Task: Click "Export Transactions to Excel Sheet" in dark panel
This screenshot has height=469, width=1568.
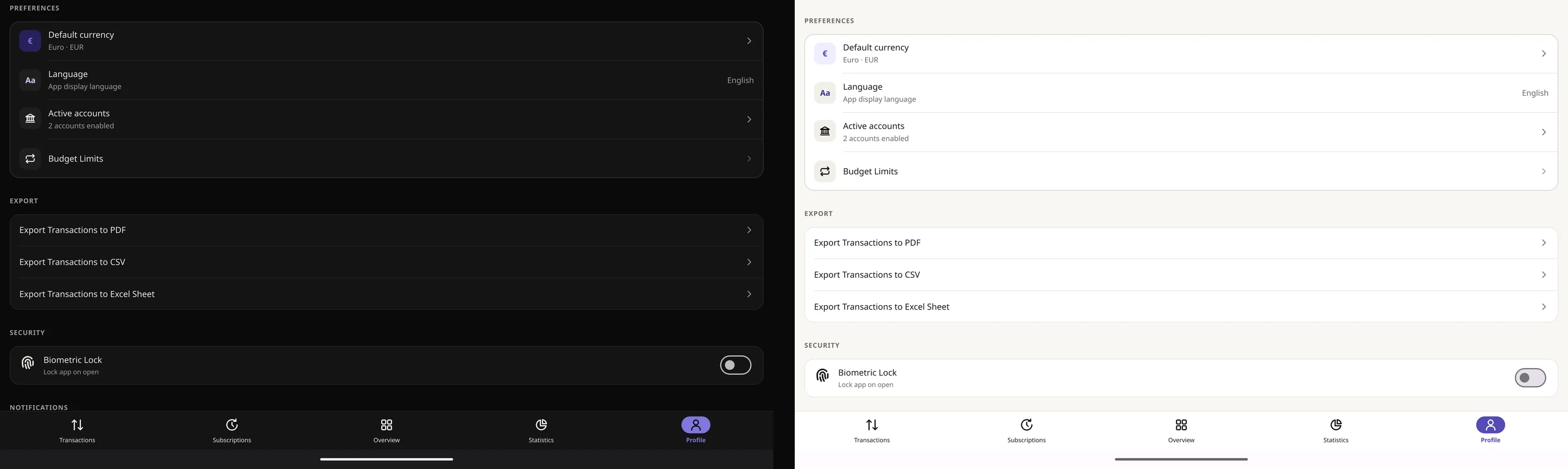Action: coord(87,294)
